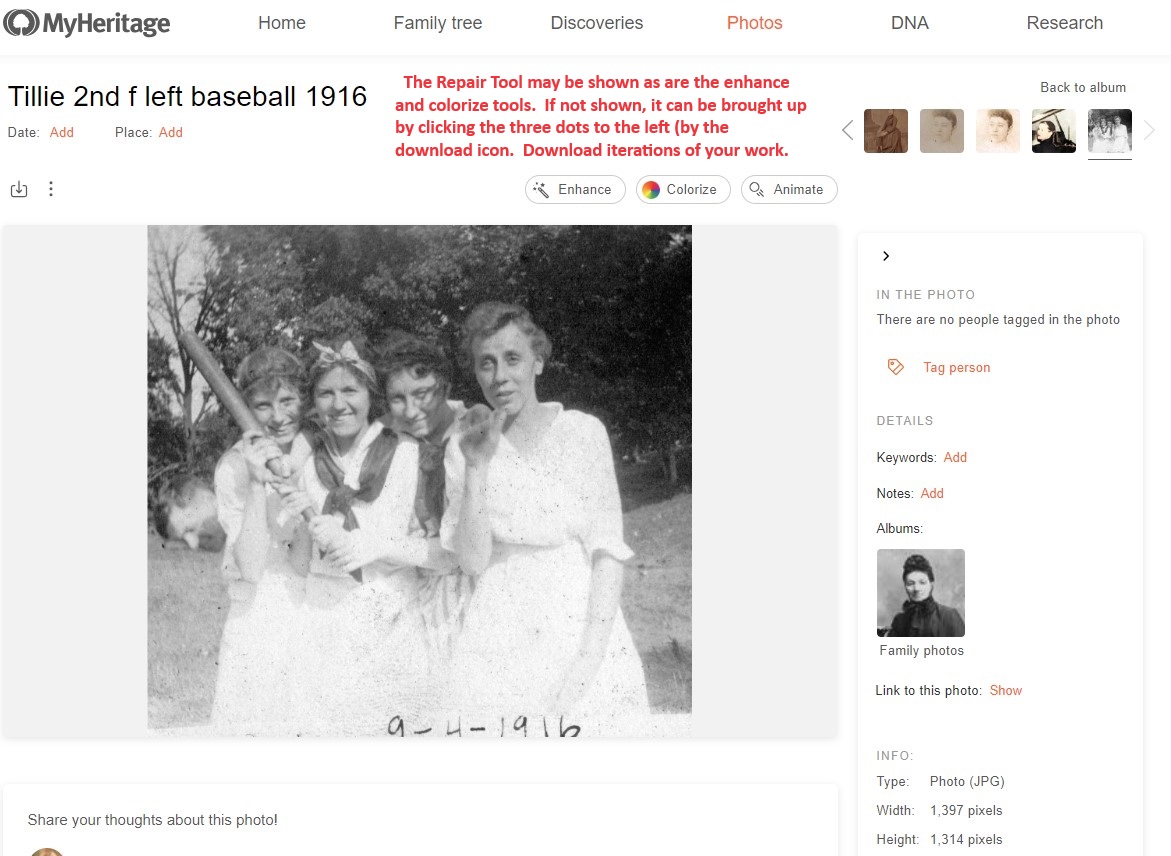Image resolution: width=1171 pixels, height=856 pixels.
Task: Show the link to this photo
Action: 1005,690
